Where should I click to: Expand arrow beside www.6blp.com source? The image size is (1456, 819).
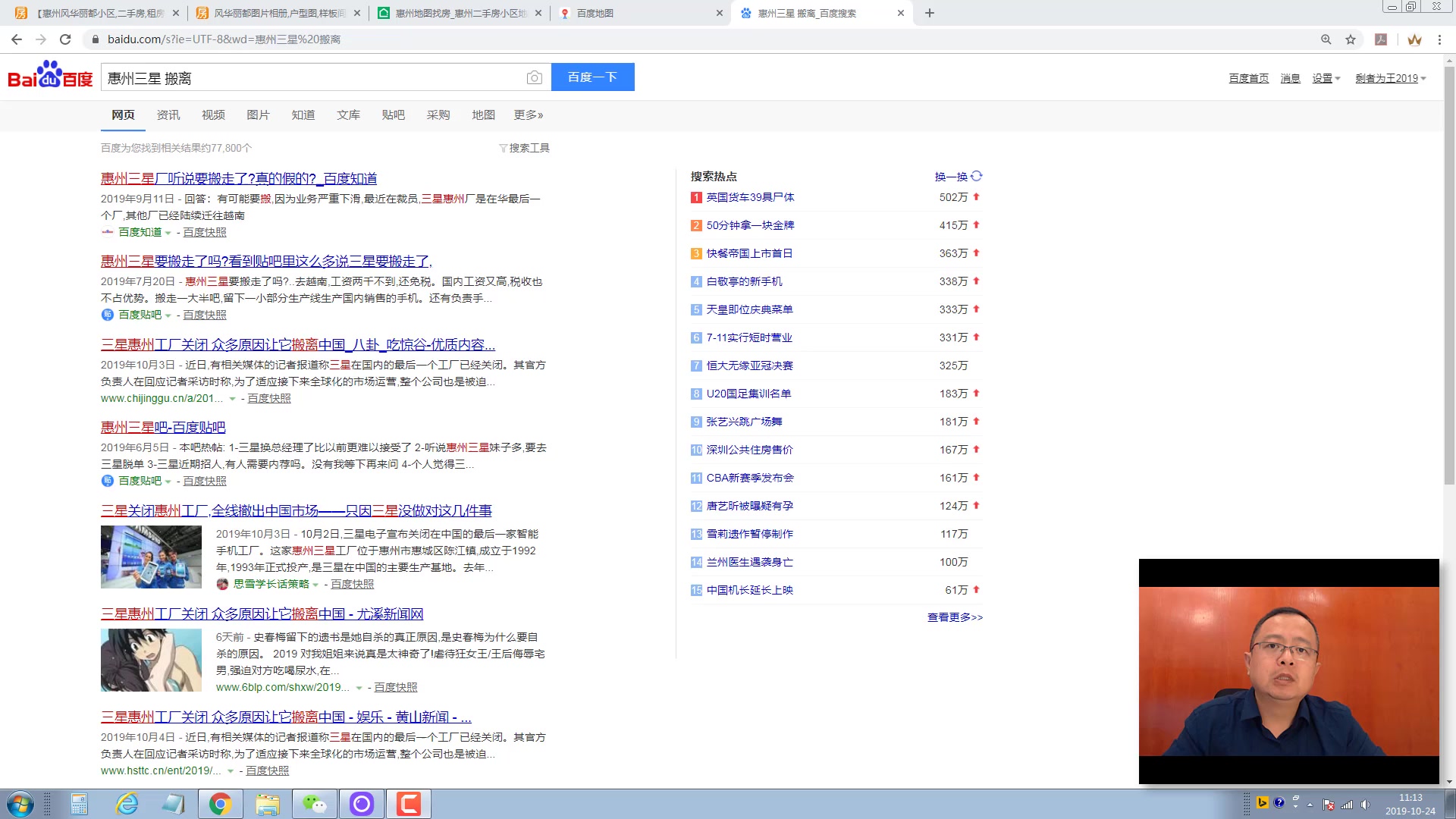(x=359, y=688)
